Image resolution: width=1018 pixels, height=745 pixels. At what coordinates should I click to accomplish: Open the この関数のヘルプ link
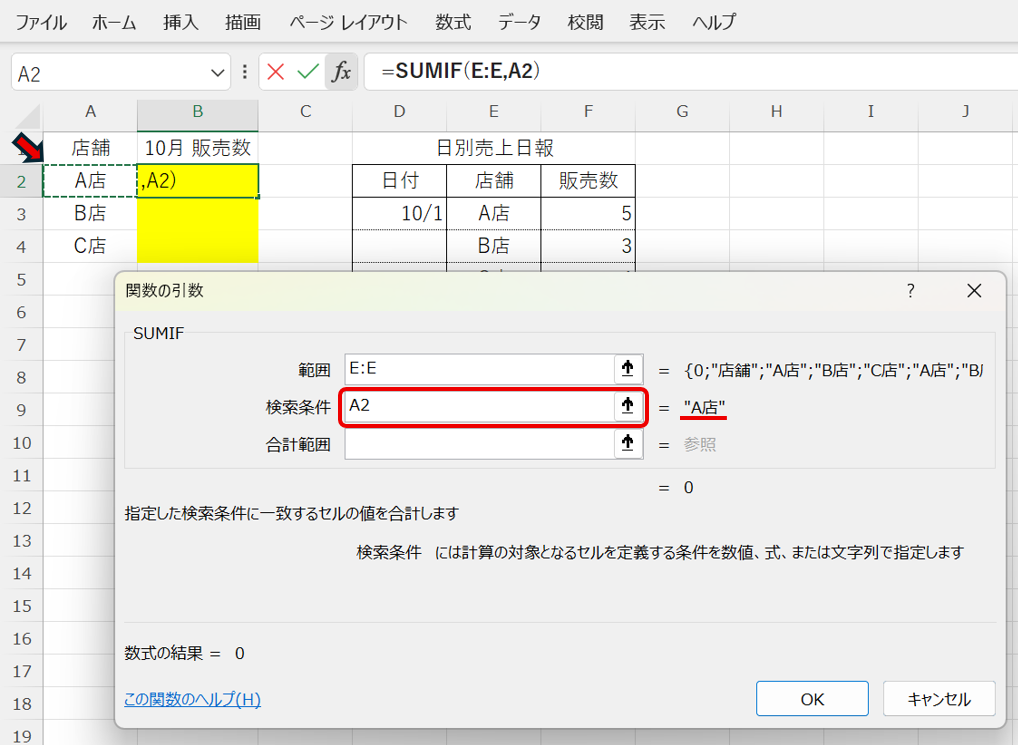192,699
